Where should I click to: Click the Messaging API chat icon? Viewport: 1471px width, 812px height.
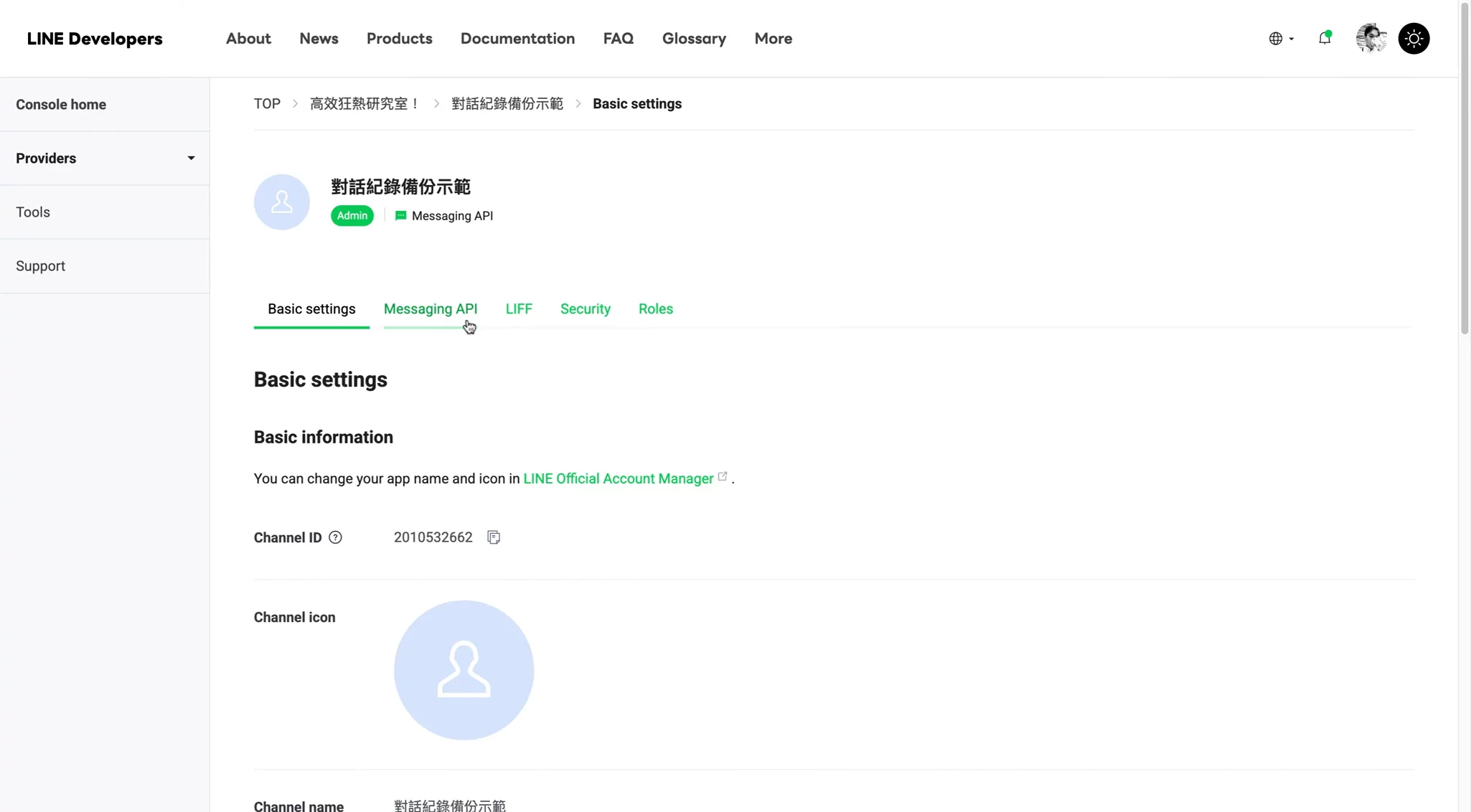(x=400, y=216)
